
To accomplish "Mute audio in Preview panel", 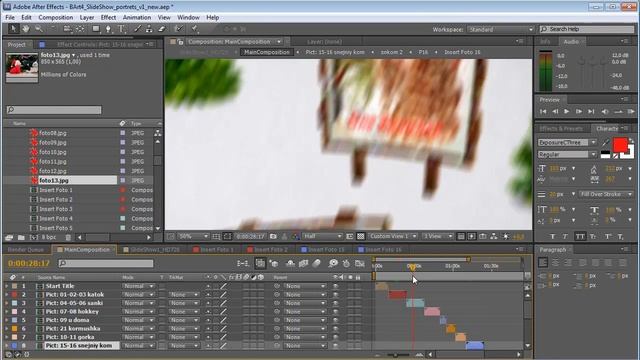I will [605, 111].
